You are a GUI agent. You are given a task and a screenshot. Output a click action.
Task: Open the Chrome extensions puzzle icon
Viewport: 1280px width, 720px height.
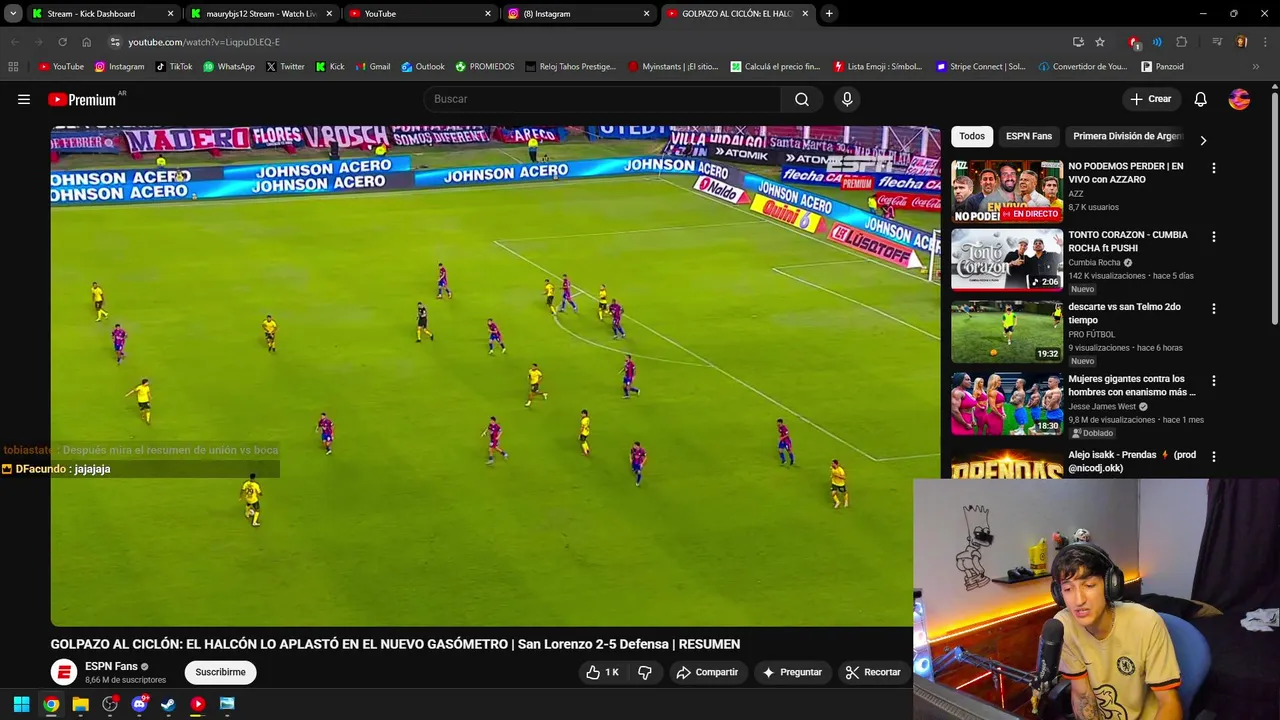click(x=1182, y=42)
